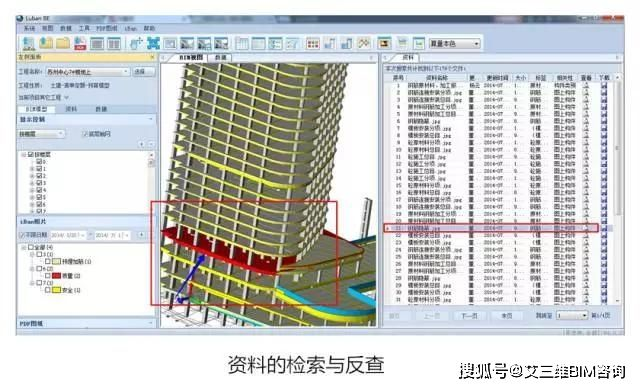640x388 pixels.
Task: Close the left panel with its X button
Action: (x=152, y=57)
